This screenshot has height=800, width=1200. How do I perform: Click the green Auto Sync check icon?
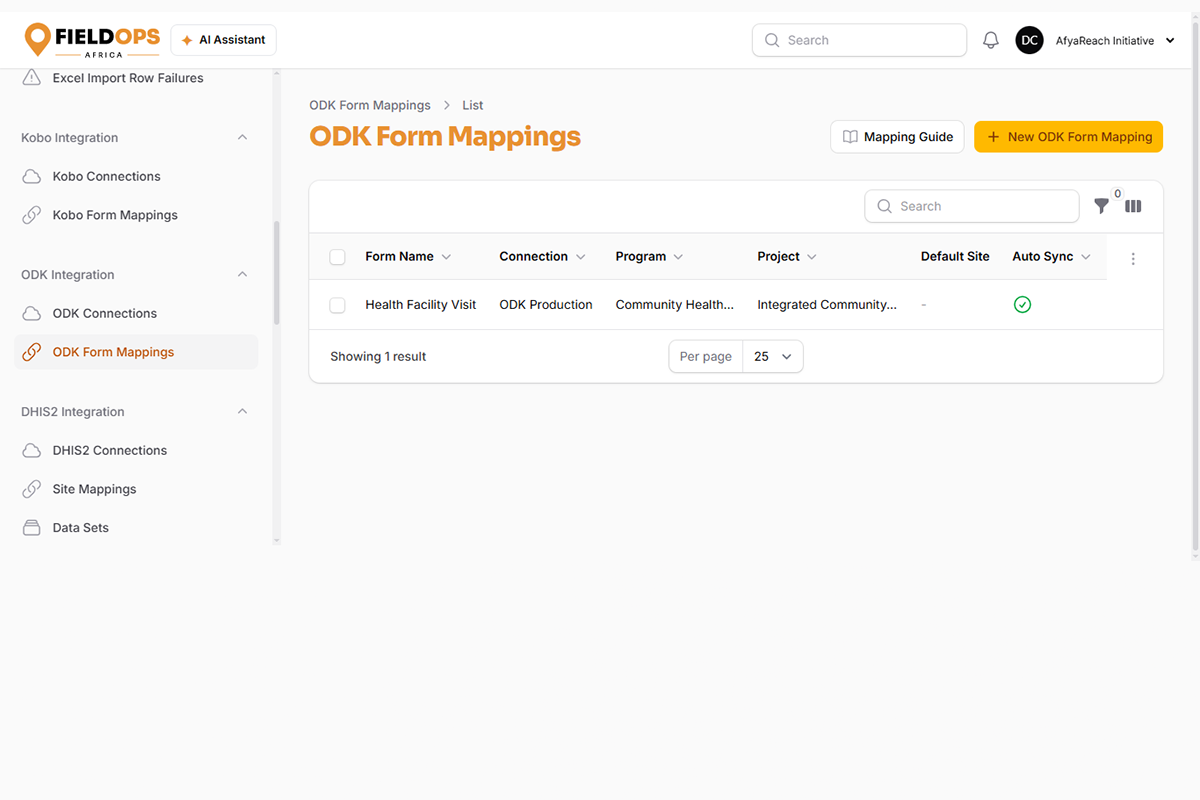coord(1022,305)
